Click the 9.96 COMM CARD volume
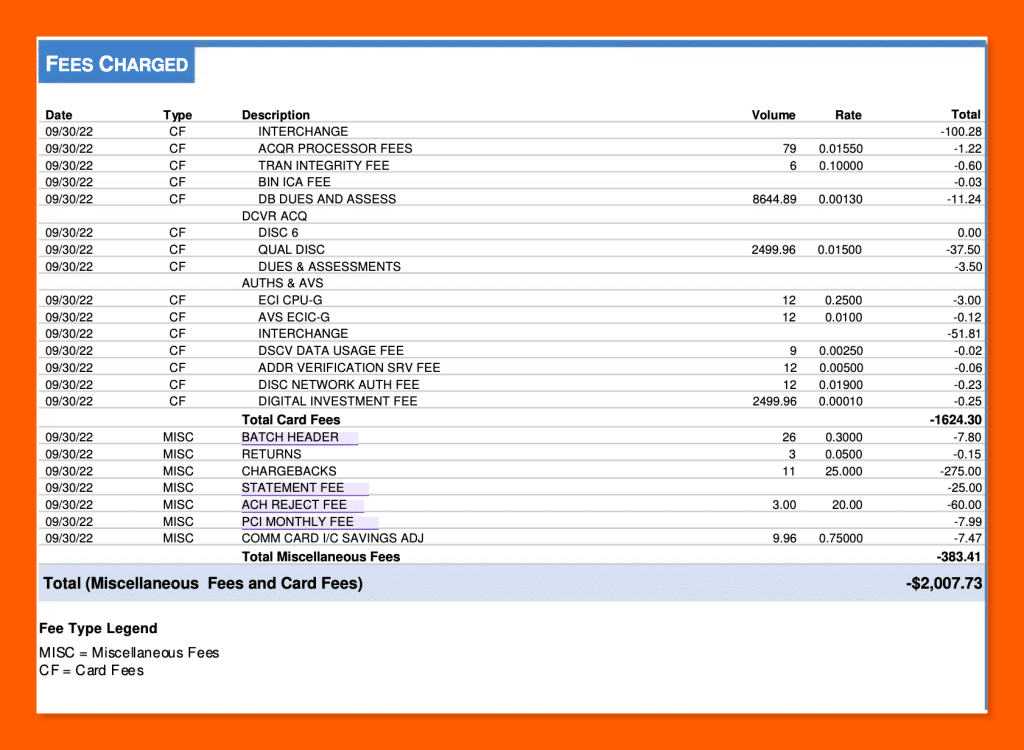Screen dimensions: 1024x750 pyautogui.click(x=784, y=538)
